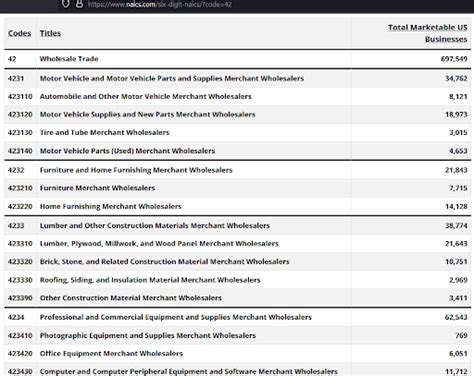
Task: Click the 769 businesses value
Action: click(x=461, y=336)
